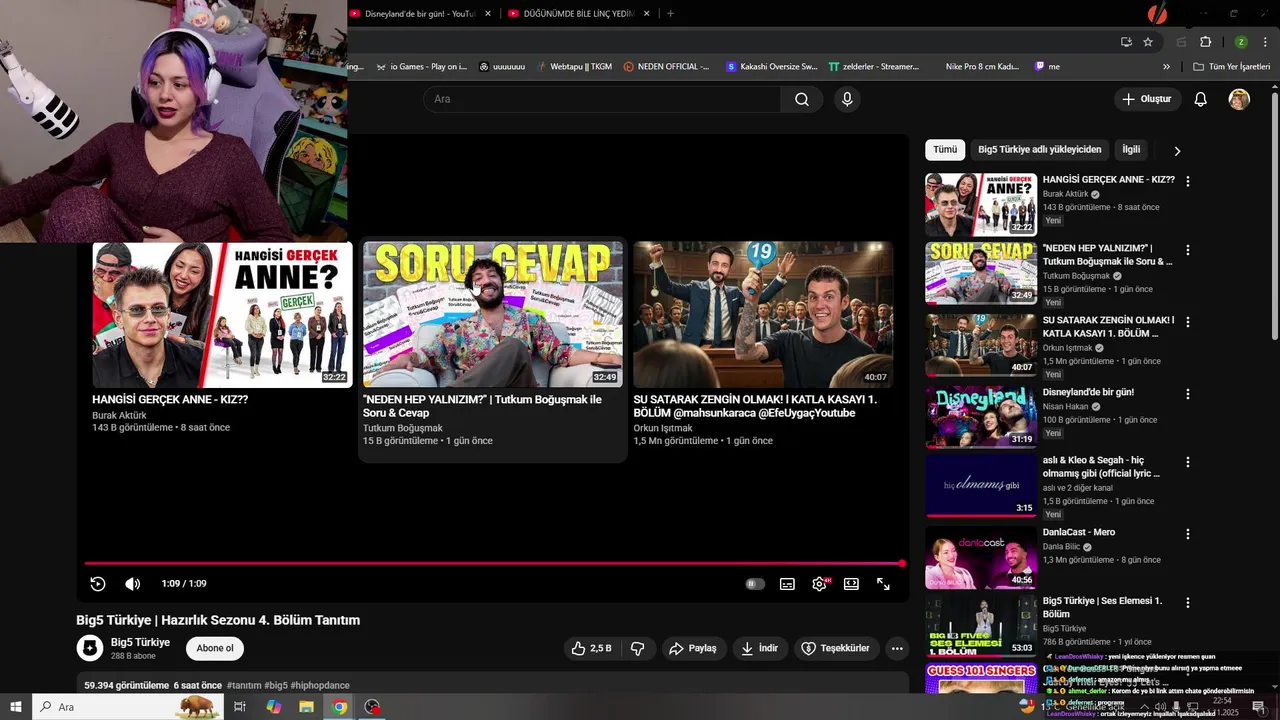Open the Twitch me bookmark
The width and height of the screenshot is (1280, 720).
pyautogui.click(x=1047, y=67)
